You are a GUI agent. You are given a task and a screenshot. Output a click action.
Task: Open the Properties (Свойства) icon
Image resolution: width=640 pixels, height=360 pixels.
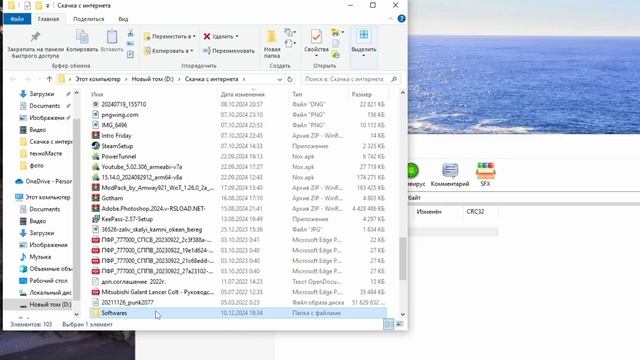pyautogui.click(x=316, y=37)
